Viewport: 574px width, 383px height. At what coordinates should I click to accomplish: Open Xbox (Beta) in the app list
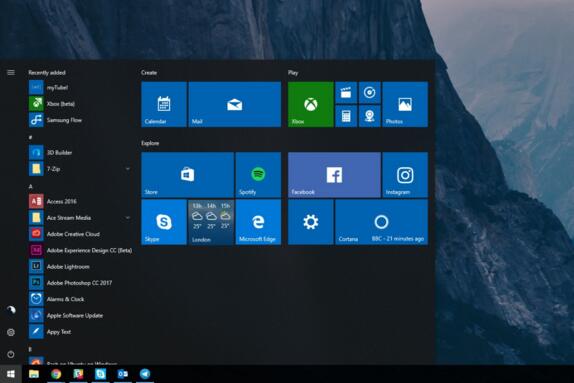point(81,104)
